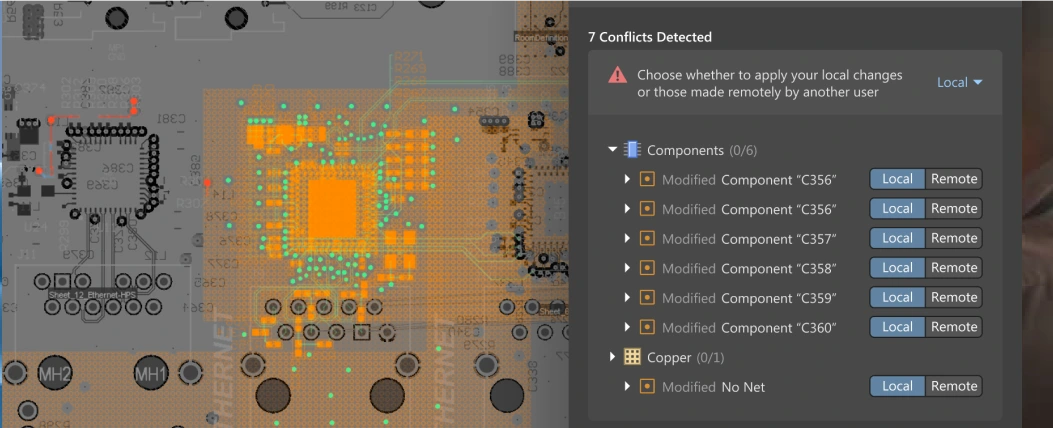Choose Remote for Component C357

click(954, 238)
